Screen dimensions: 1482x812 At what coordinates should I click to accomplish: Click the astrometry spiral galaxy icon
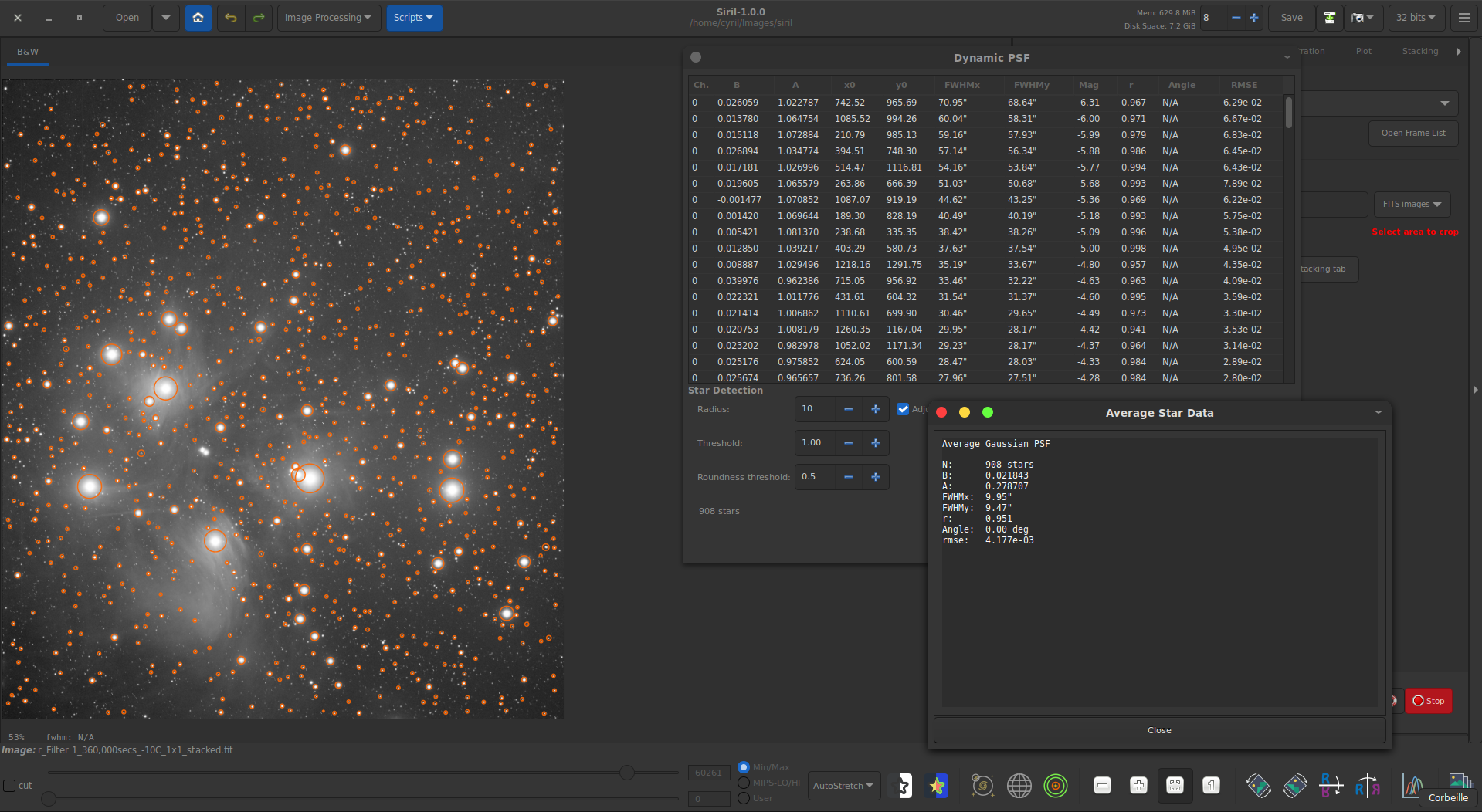[x=982, y=786]
